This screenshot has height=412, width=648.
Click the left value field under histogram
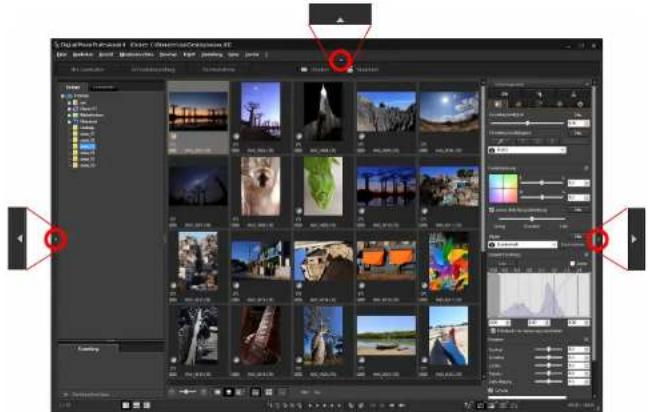tap(500, 323)
